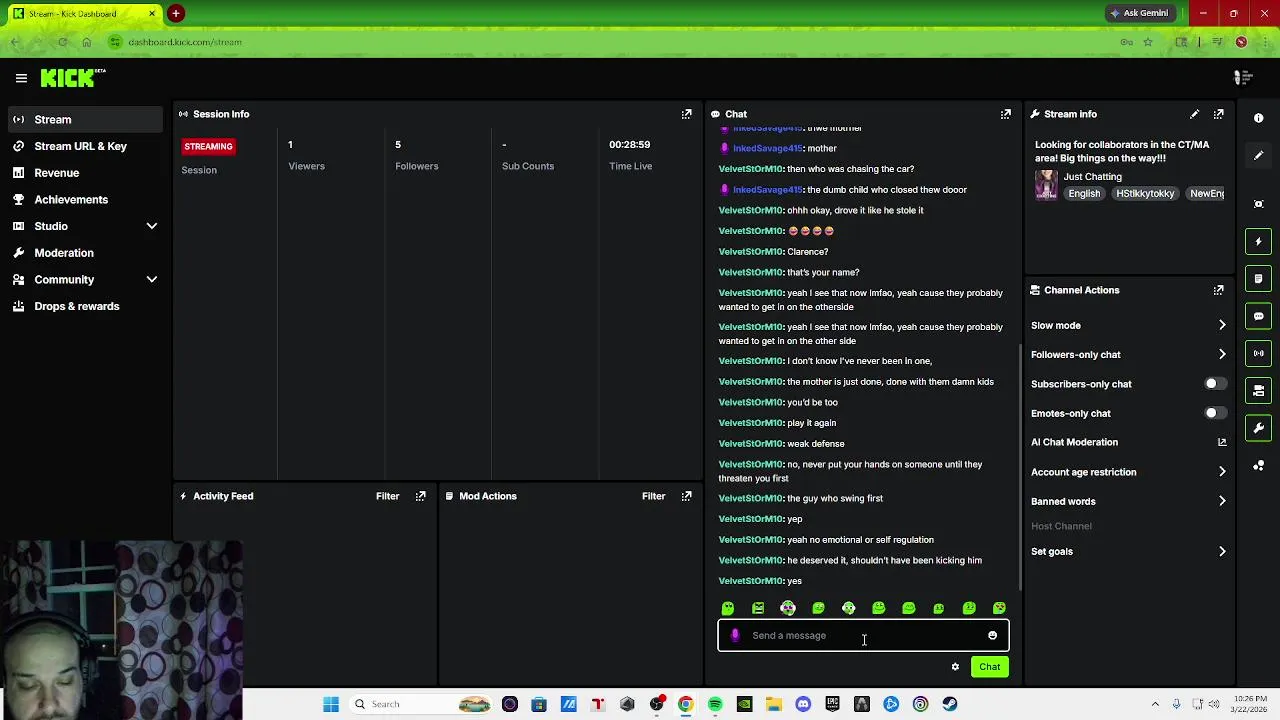Open the emoji picker in message box

[992, 636]
